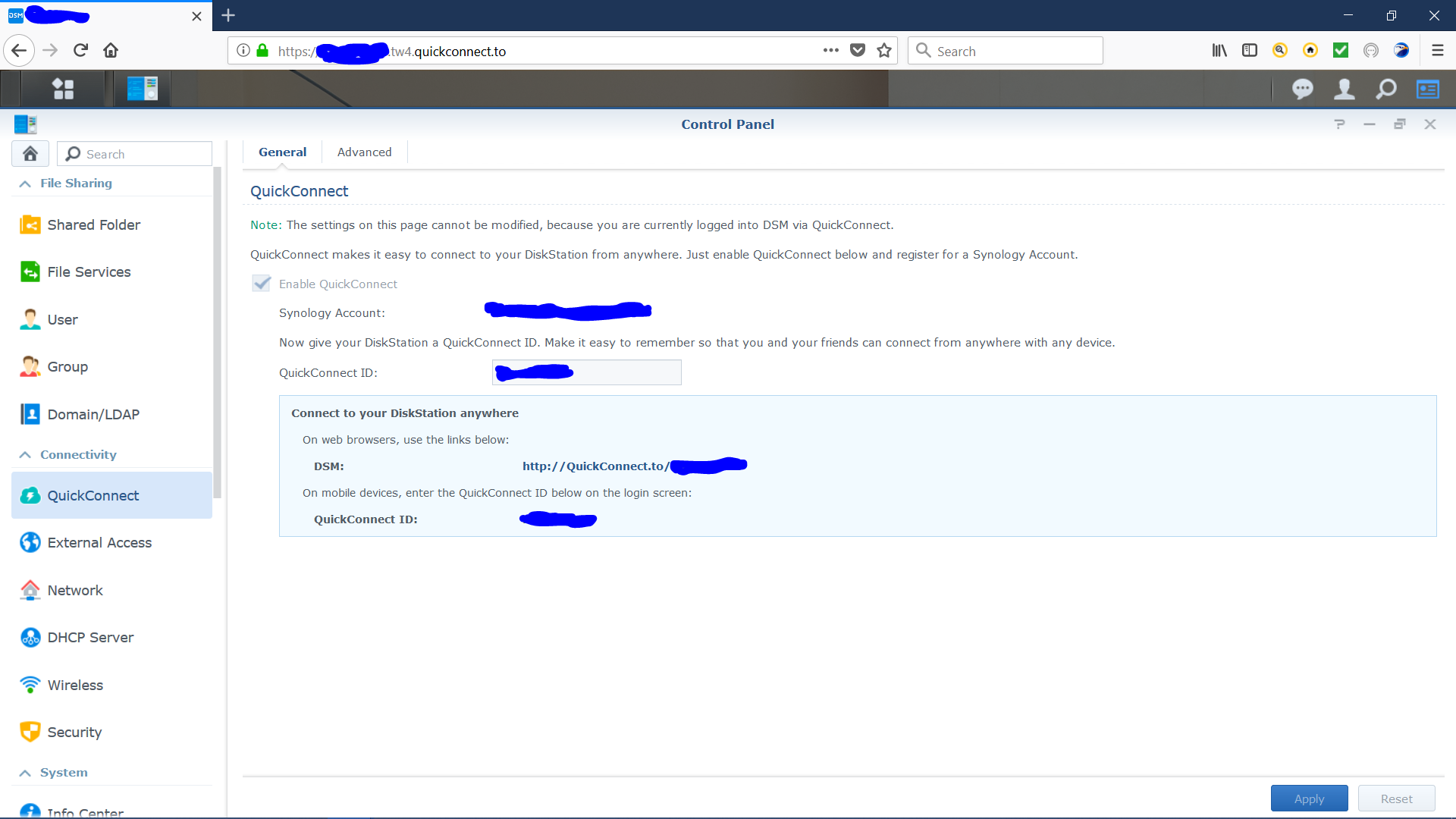The height and width of the screenshot is (819, 1456).
Task: Open a new Firefox tab
Action: (x=228, y=15)
